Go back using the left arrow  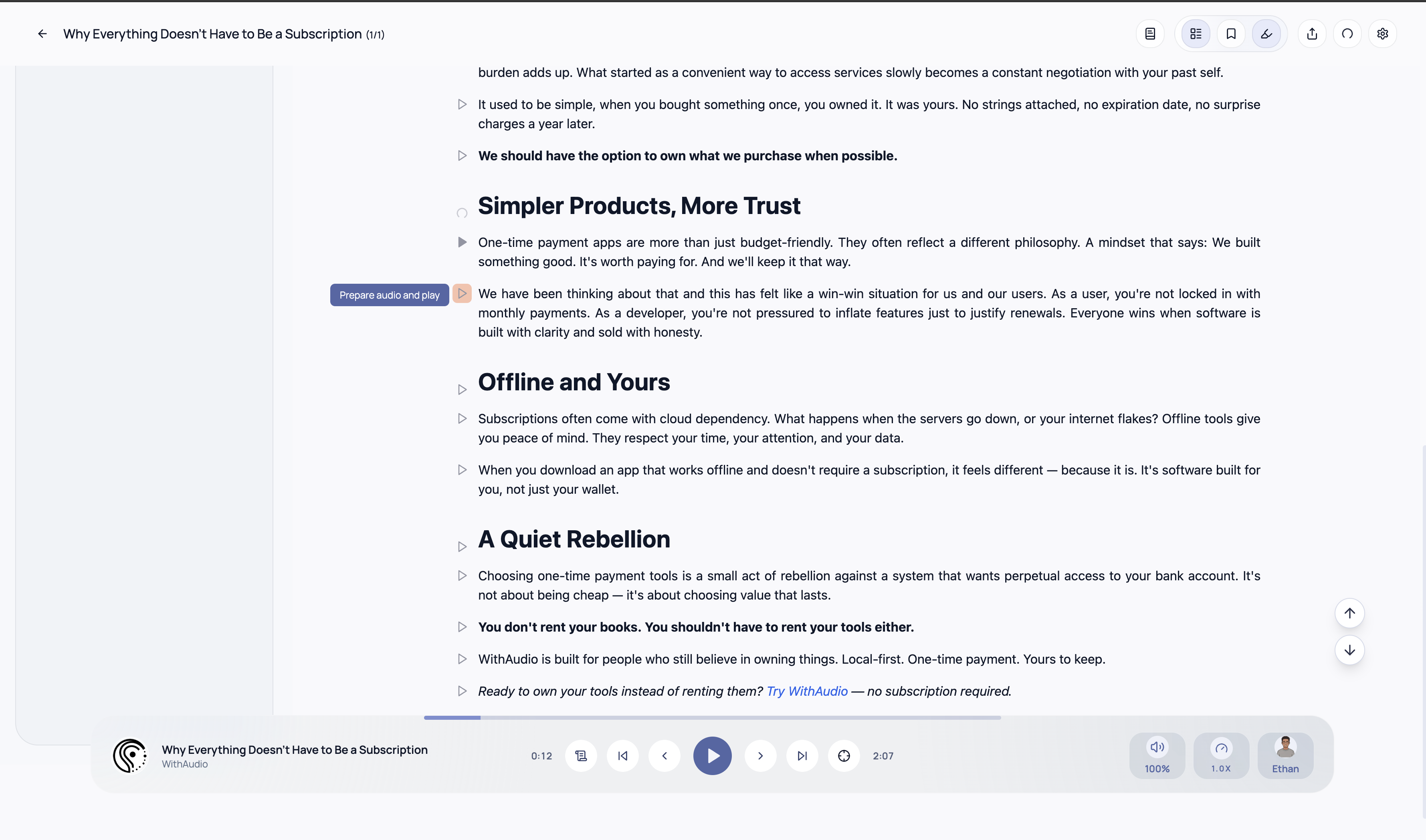[42, 34]
